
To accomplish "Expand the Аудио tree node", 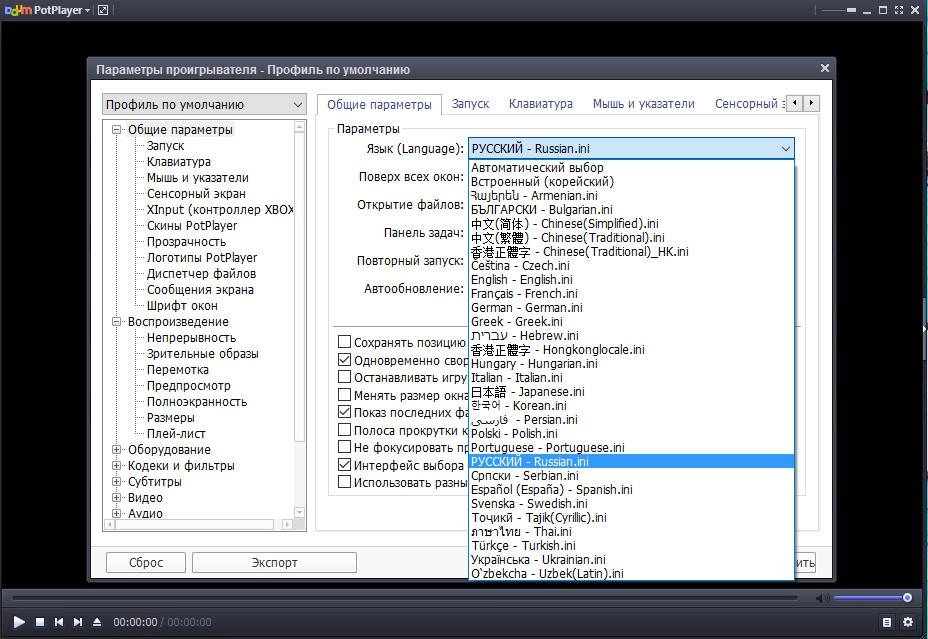I will pyautogui.click(x=117, y=514).
